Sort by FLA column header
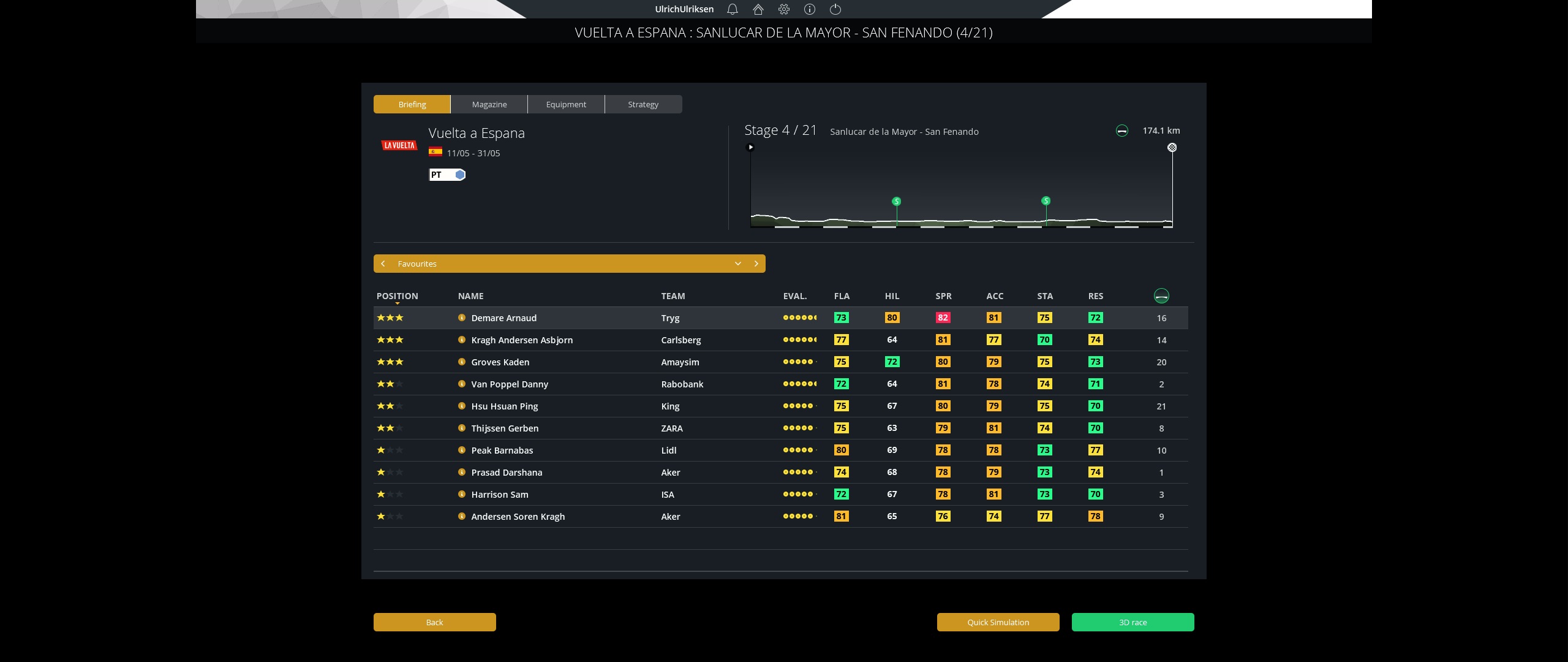Screen dimensions: 1568x662 tap(842, 296)
